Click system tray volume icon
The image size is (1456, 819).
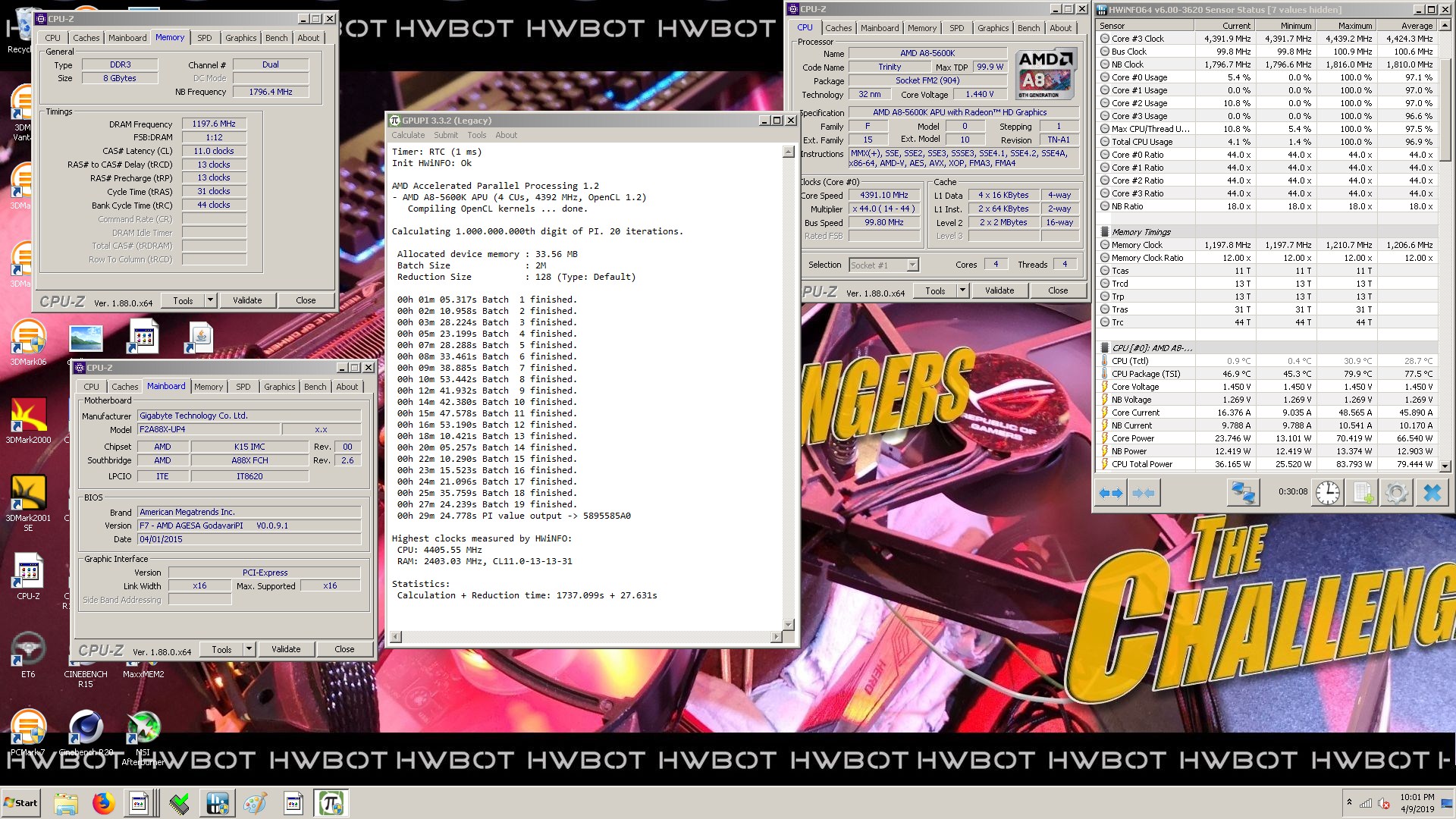point(1383,803)
